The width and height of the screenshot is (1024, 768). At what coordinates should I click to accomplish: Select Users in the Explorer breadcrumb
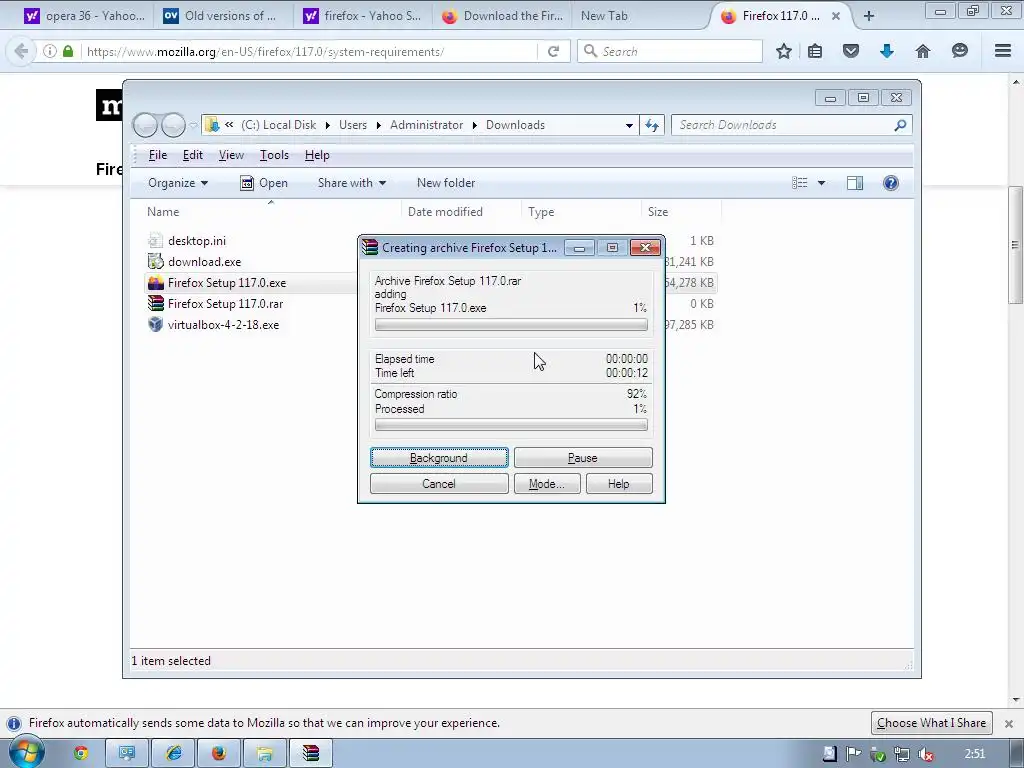pyautogui.click(x=353, y=125)
